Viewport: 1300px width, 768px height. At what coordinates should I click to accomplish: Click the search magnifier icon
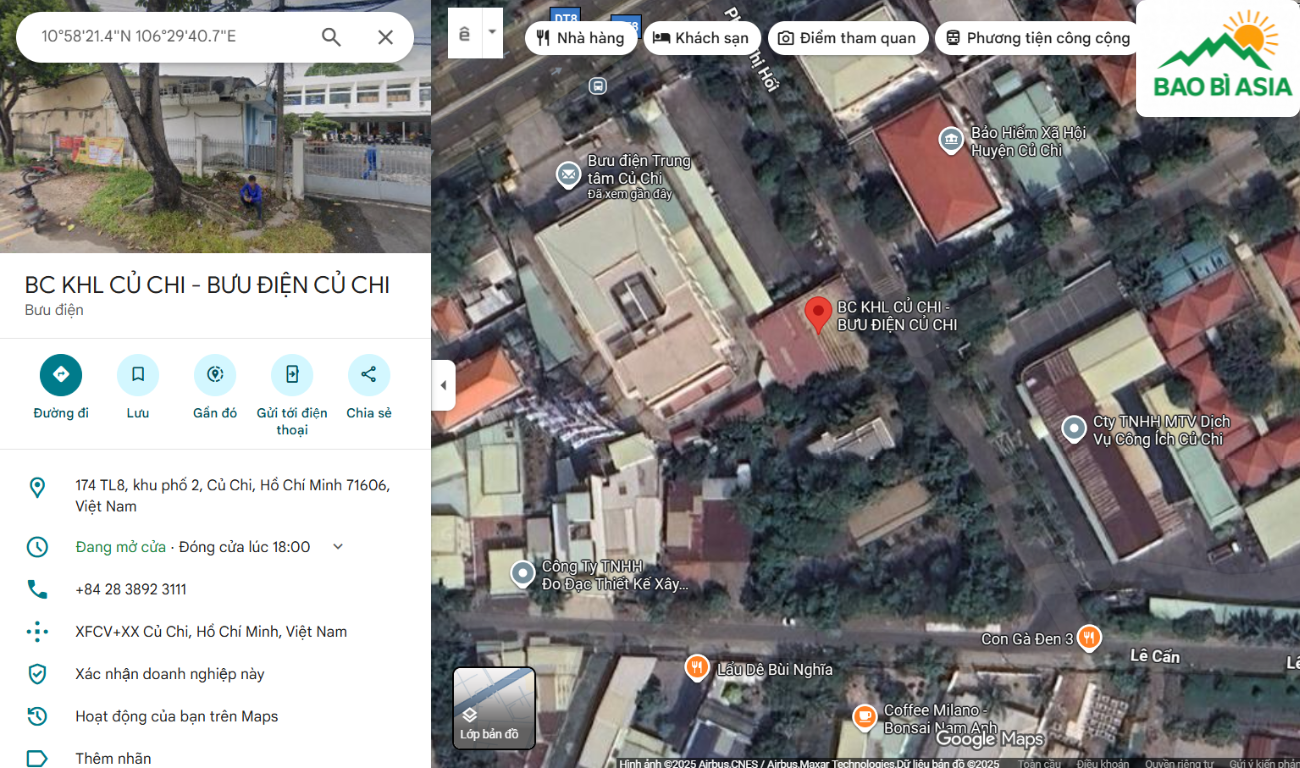(331, 37)
